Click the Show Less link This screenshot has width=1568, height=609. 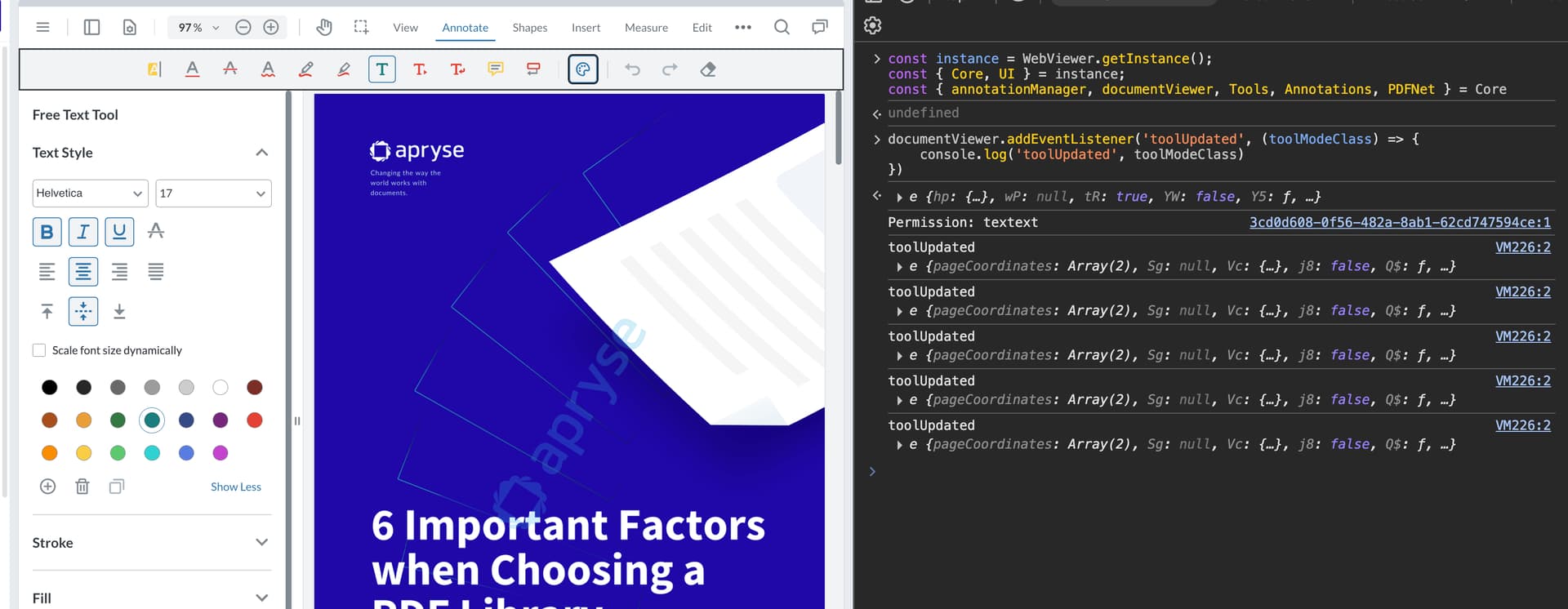pos(236,487)
